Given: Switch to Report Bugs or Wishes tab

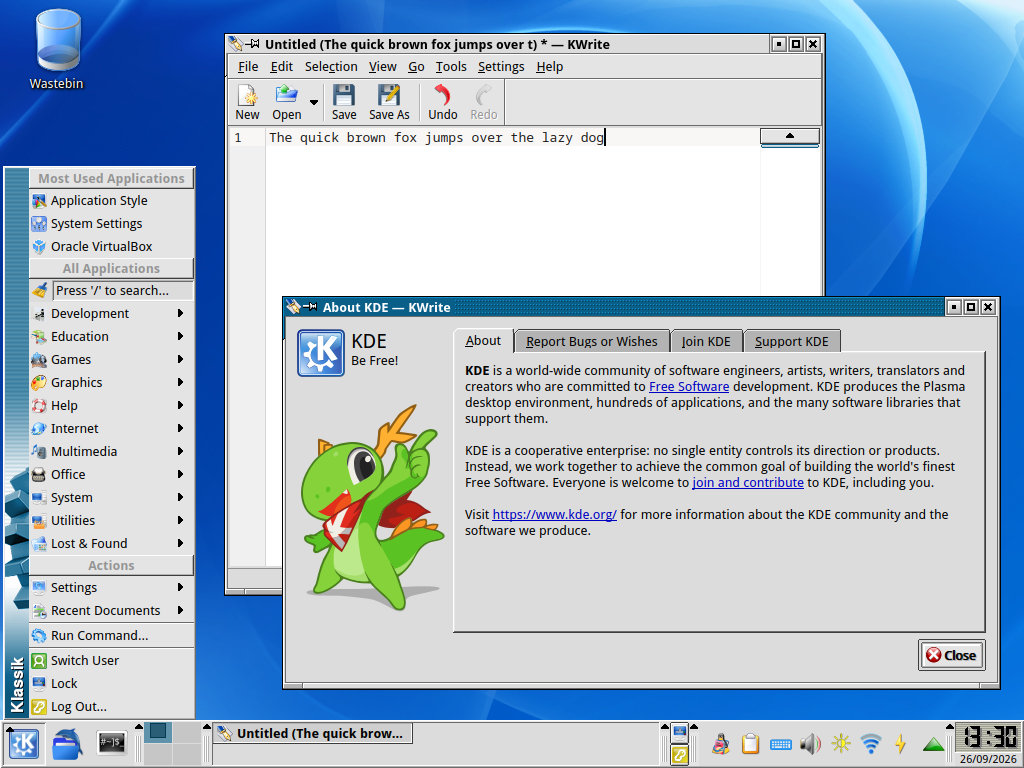Looking at the screenshot, I should tap(592, 342).
